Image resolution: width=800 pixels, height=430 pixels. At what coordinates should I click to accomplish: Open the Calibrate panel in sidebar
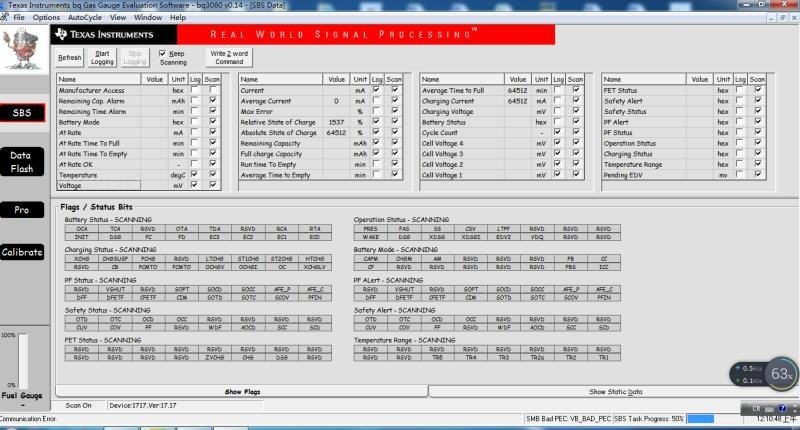tap(22, 252)
